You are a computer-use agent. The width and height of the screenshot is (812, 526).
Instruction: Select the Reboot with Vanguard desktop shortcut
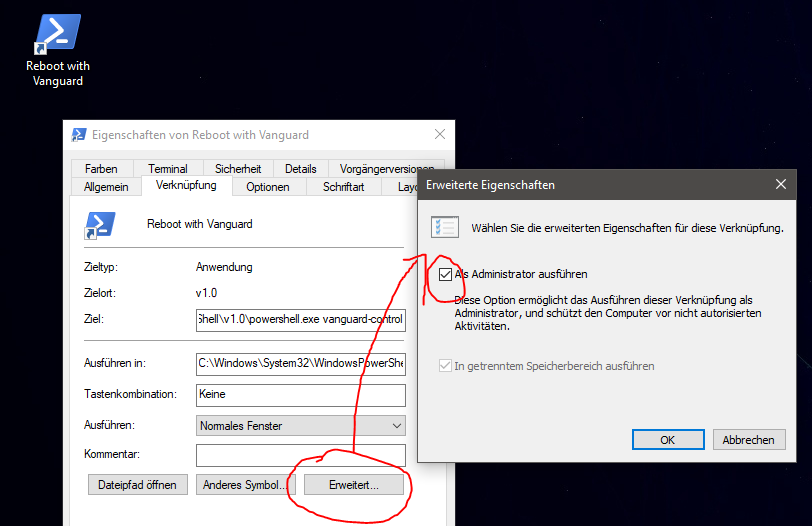(x=57, y=50)
